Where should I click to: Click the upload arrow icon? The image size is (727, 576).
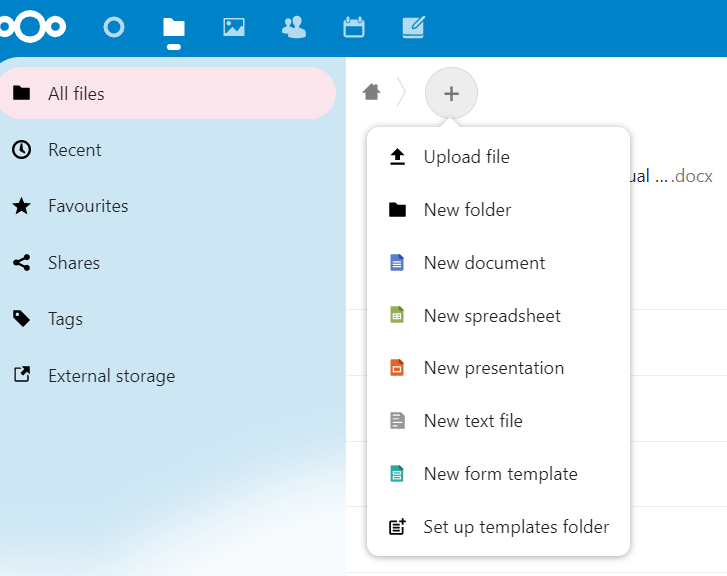(397, 157)
